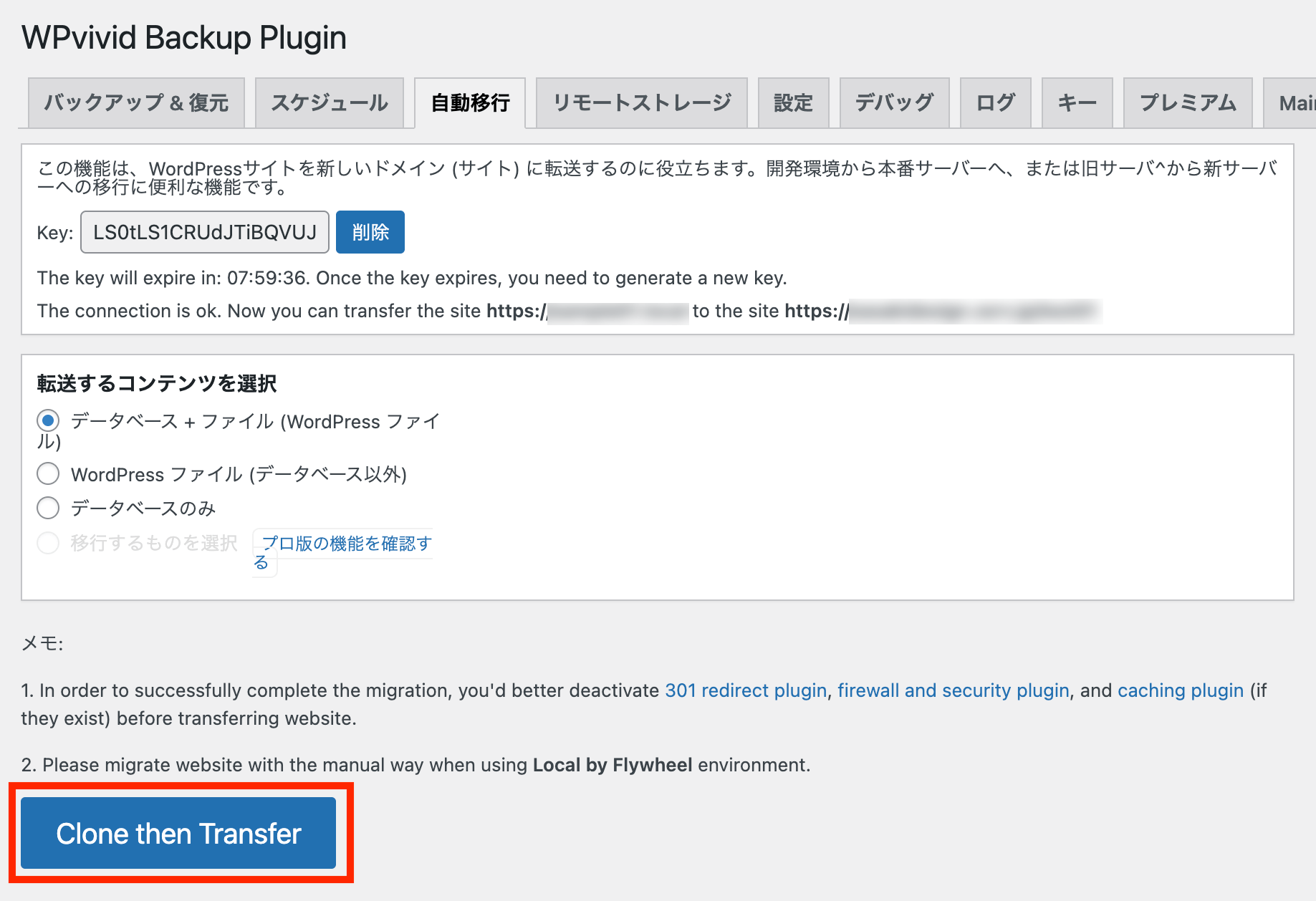The image size is (1316, 901).
Task: Switch to the スケジュール tab
Action: [330, 103]
